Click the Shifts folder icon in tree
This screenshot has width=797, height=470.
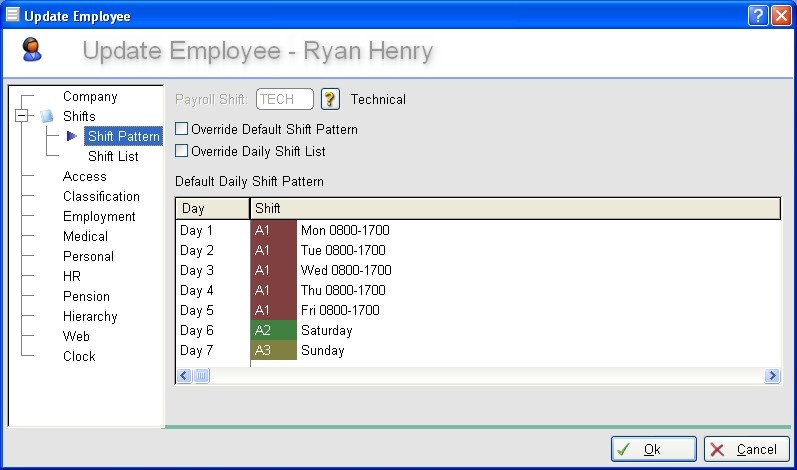pos(47,116)
